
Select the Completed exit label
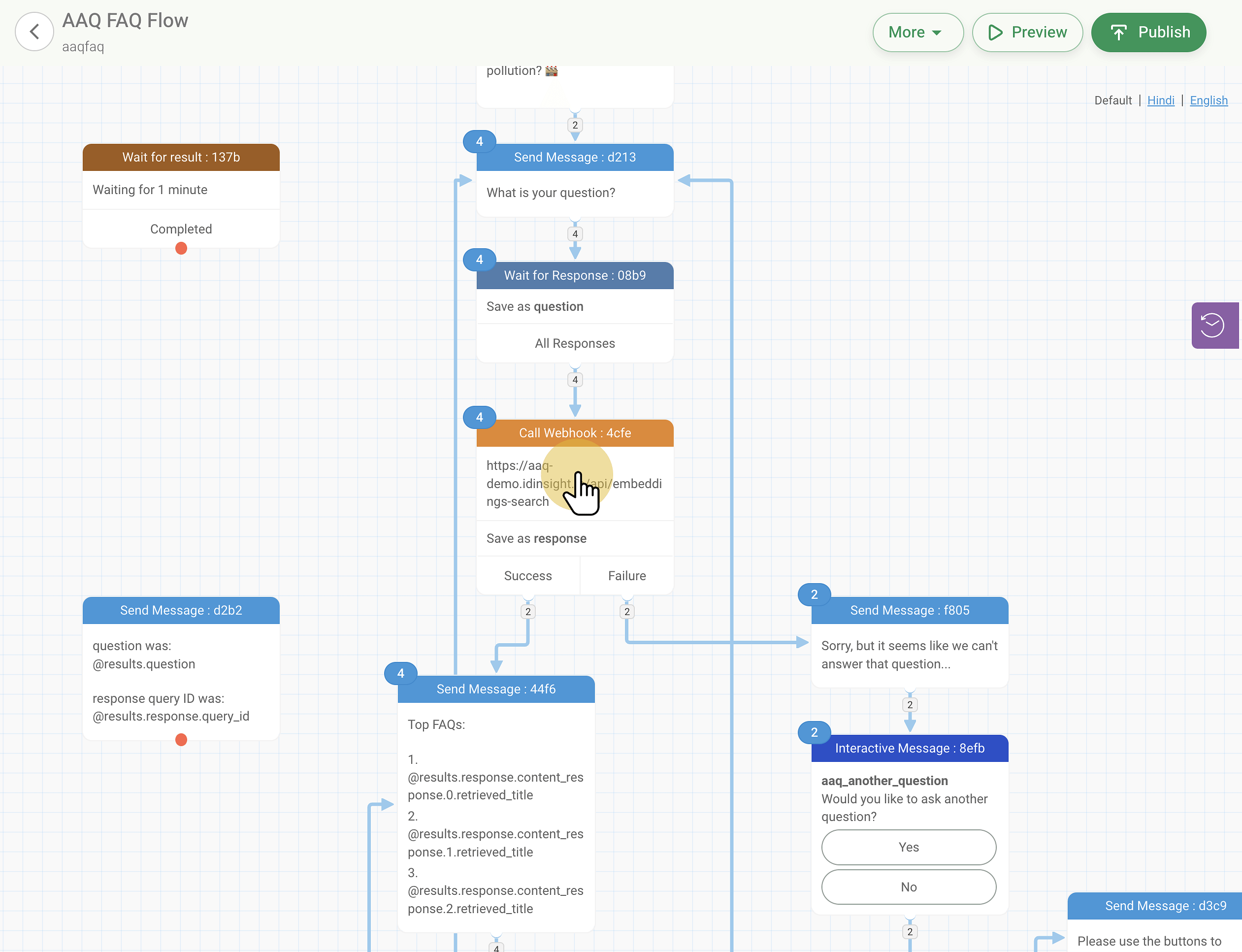click(181, 229)
